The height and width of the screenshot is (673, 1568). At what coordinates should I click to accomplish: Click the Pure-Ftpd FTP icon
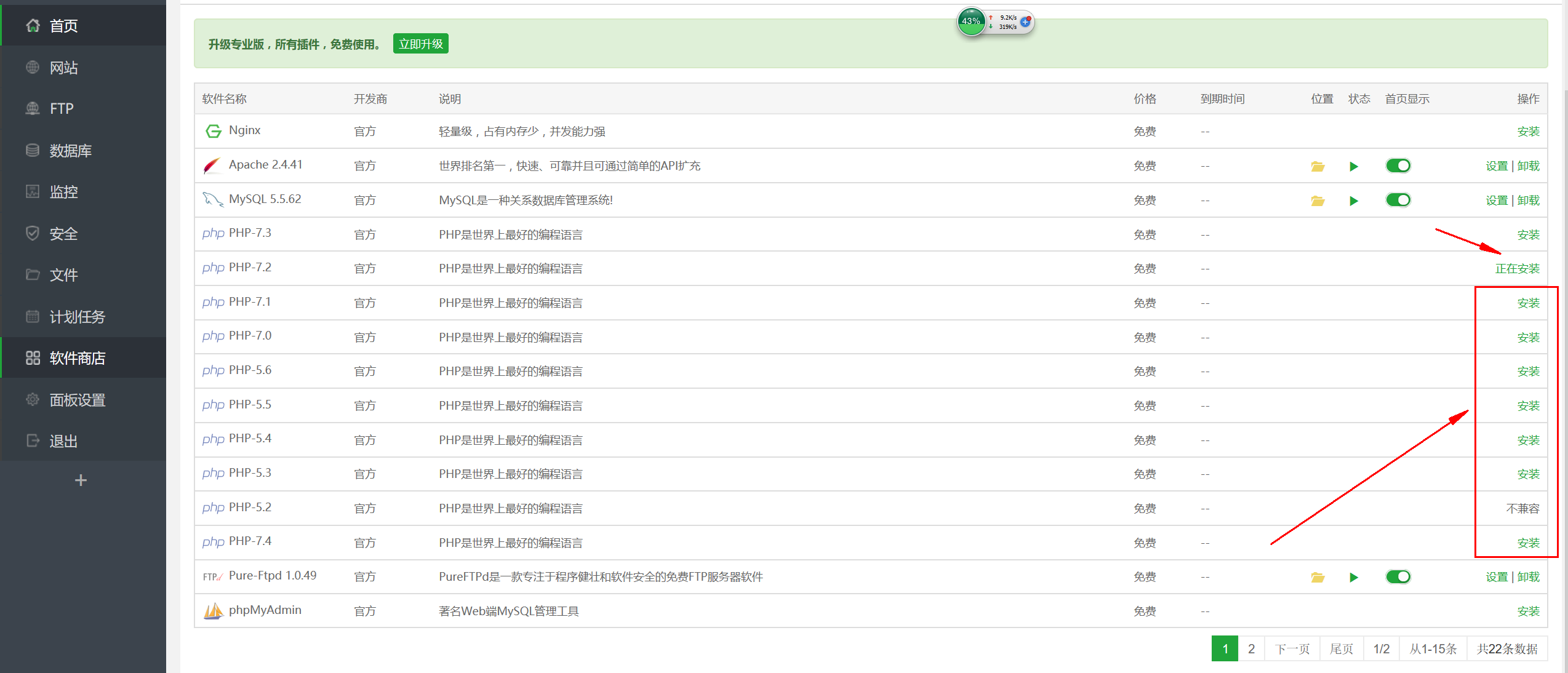(213, 577)
